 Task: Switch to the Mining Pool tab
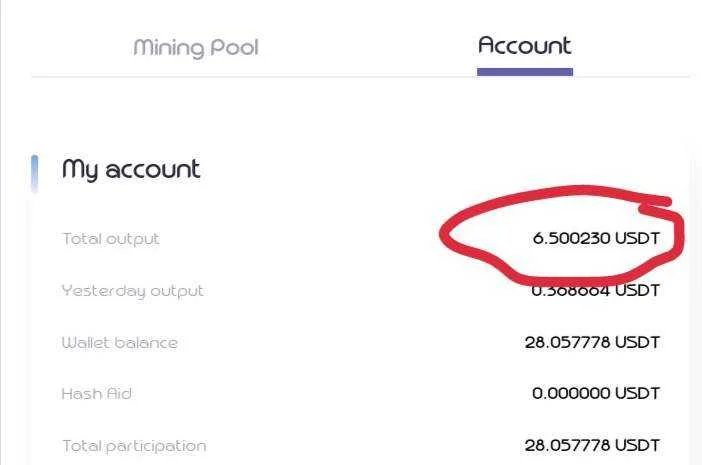(x=196, y=47)
